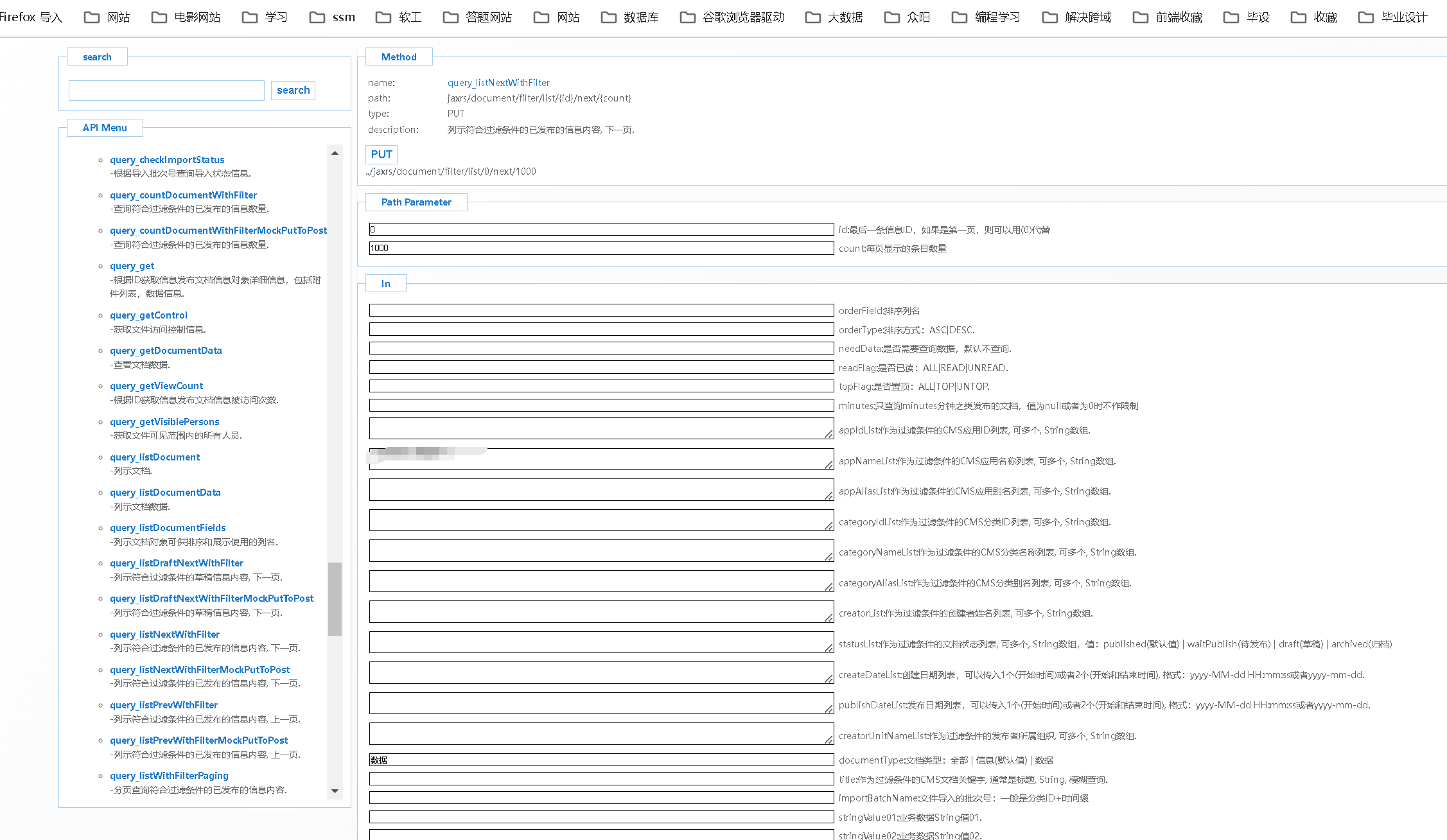Open the 大数据 bookmark folder
1447x840 pixels.
(834, 17)
